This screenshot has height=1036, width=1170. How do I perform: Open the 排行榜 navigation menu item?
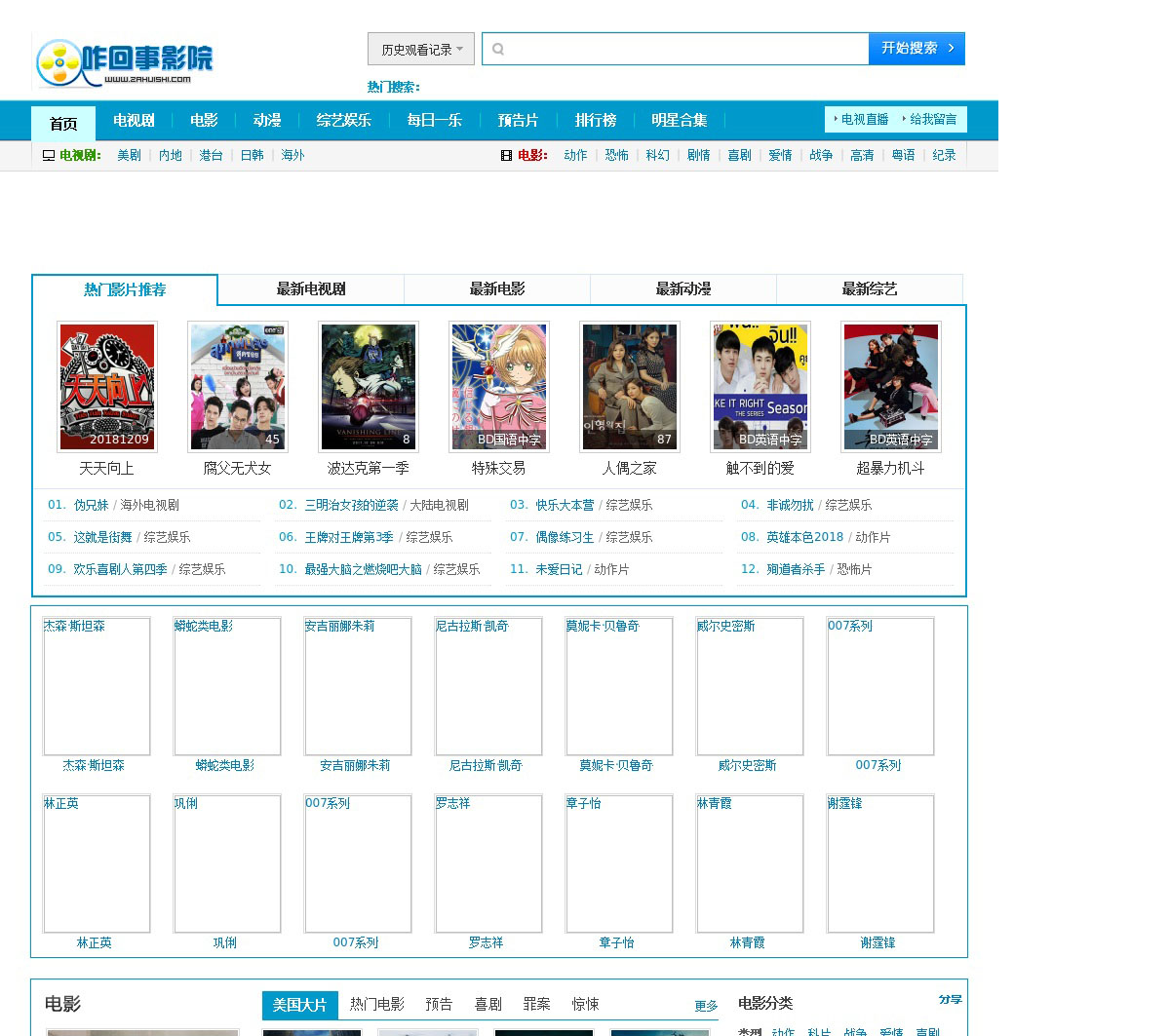[x=595, y=121]
